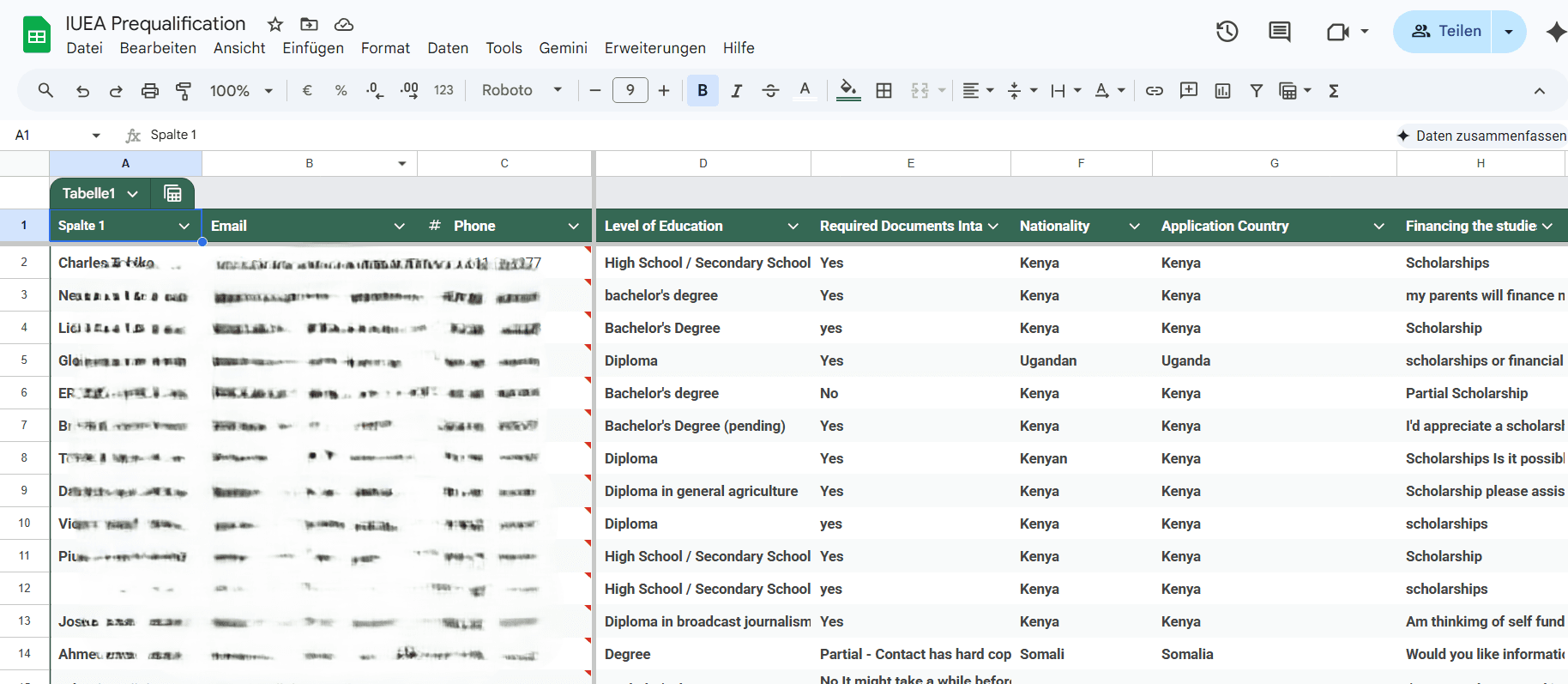Insert a comment from toolbar

coord(1189,90)
